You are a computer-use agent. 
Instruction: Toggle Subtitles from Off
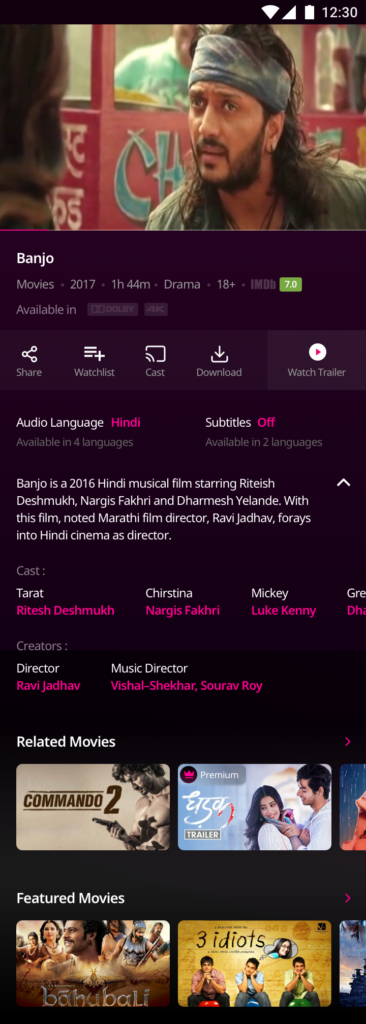[x=266, y=423]
